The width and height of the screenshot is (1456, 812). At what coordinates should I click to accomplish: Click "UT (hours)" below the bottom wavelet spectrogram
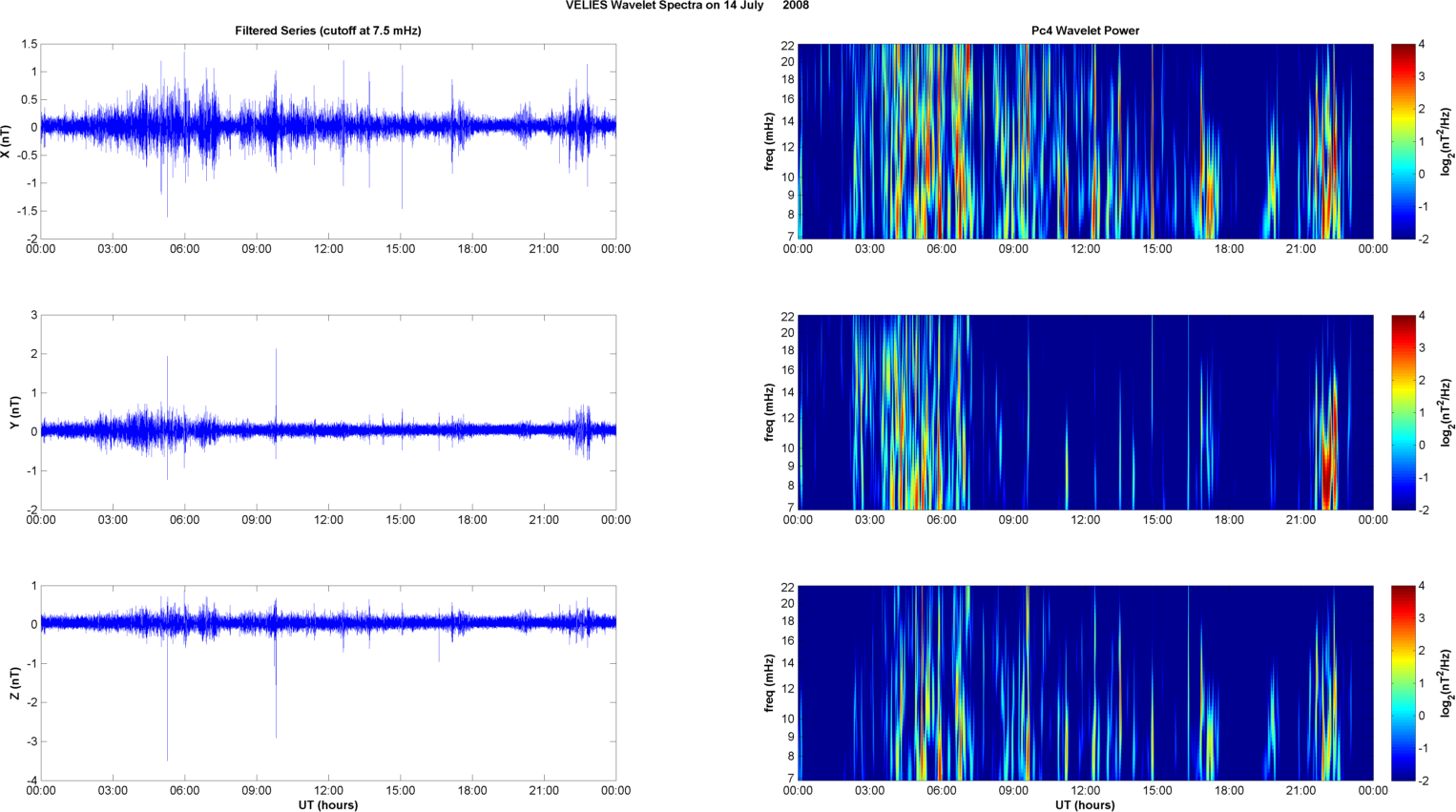click(1085, 805)
